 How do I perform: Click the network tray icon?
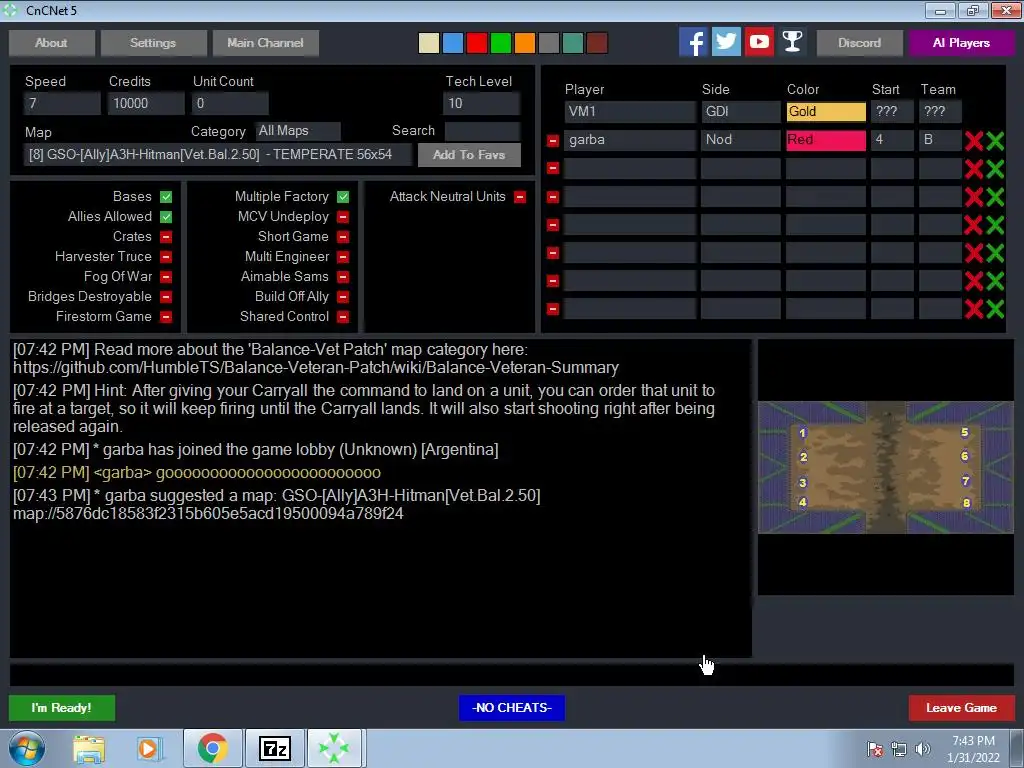pos(899,749)
